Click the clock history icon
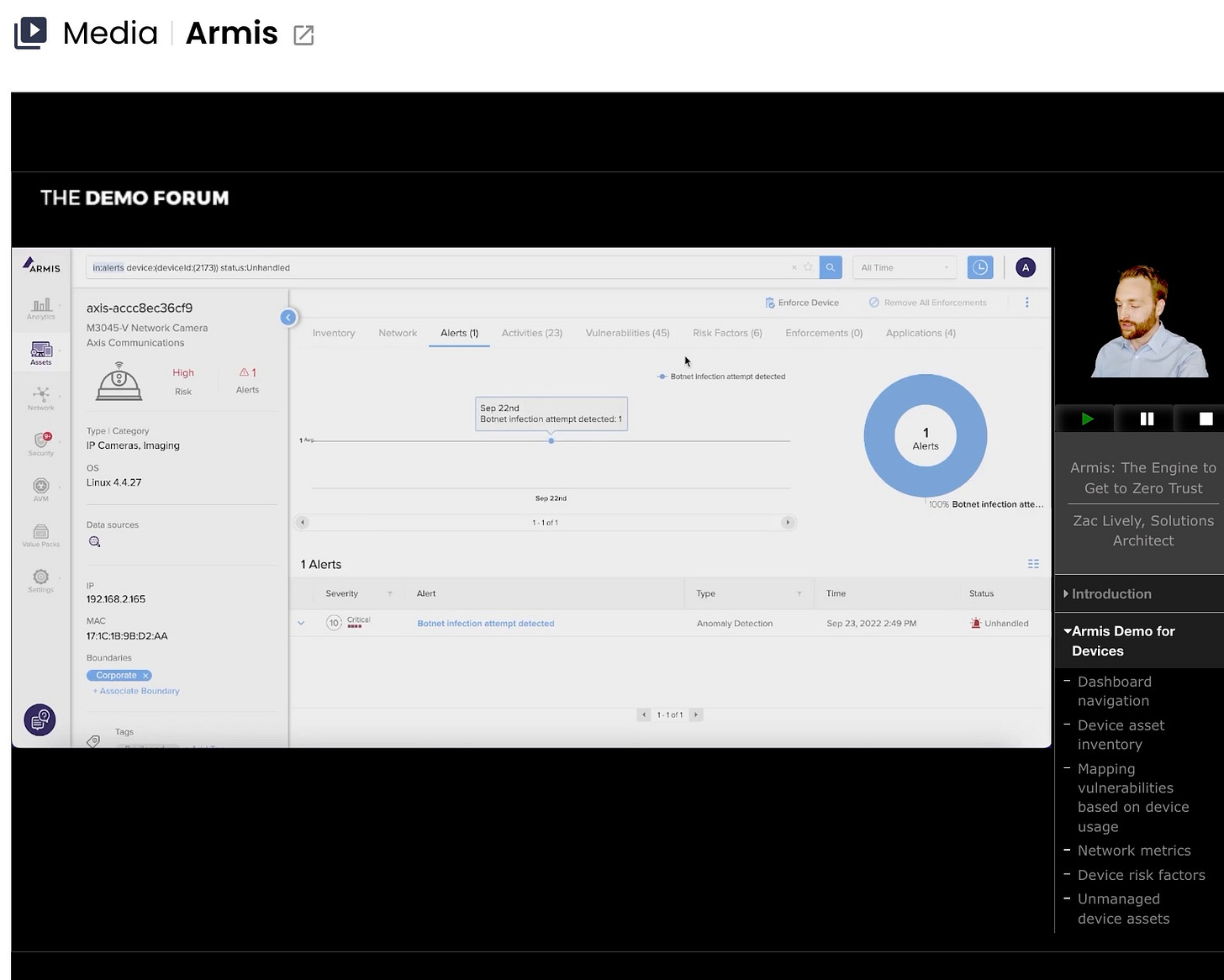Viewport: 1224px width, 980px height. (980, 267)
